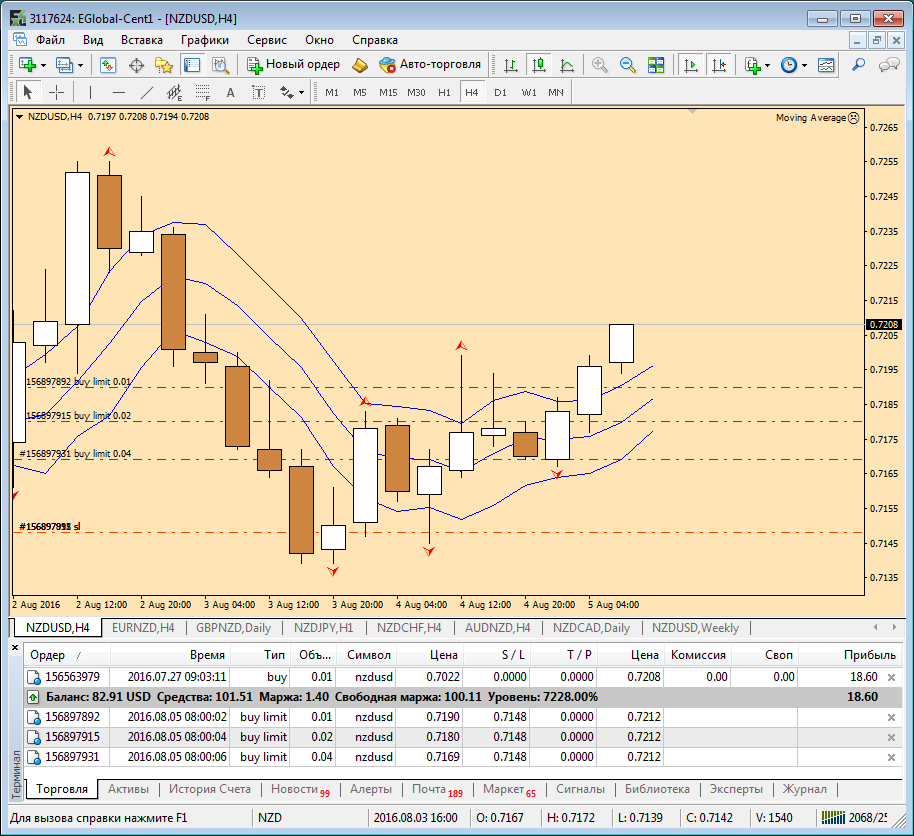Enable the Chart Shift toggle
The image size is (914, 836).
[718, 65]
